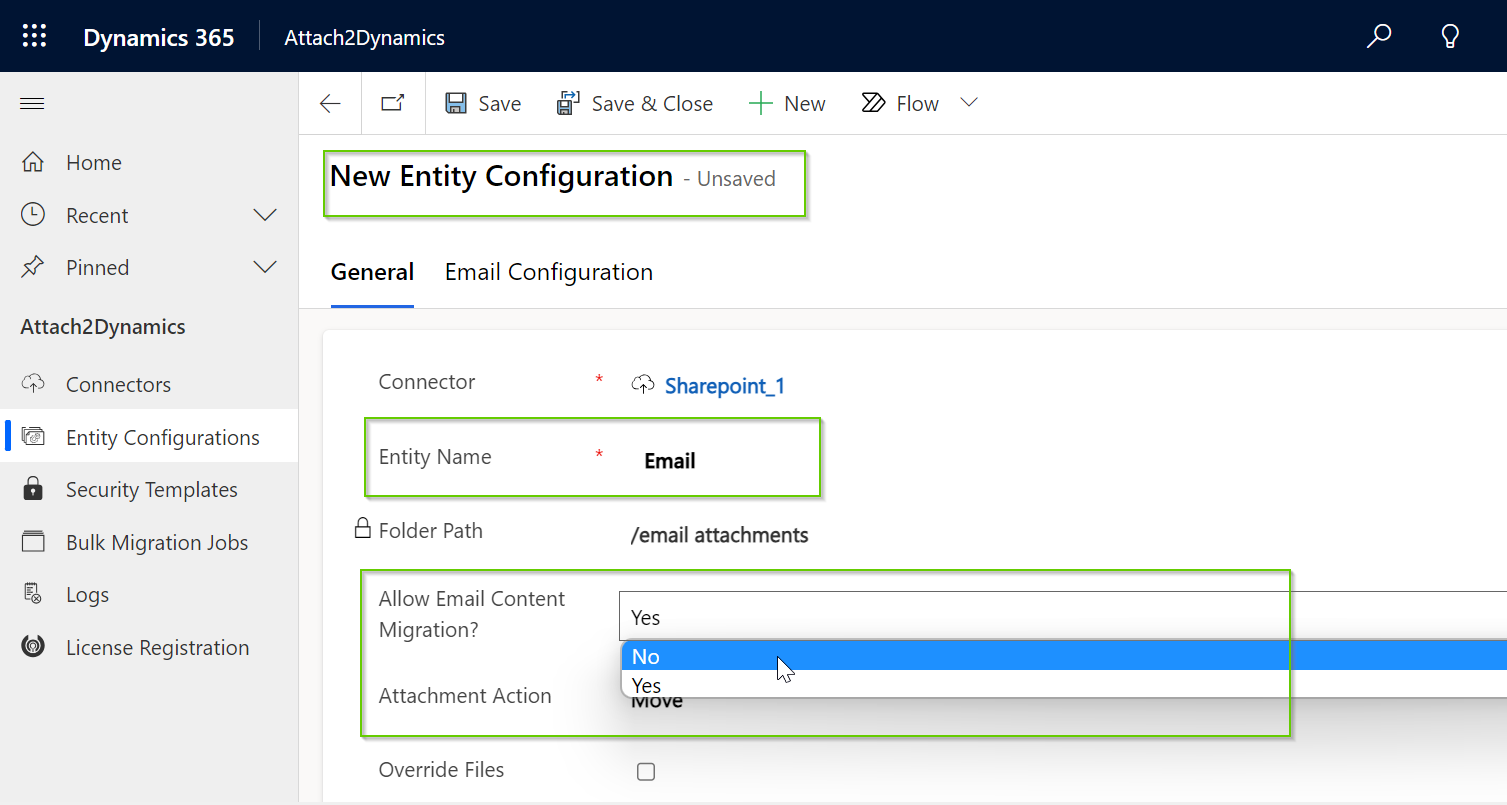Click Save & Close in the toolbar
Image resolution: width=1507 pixels, height=805 pixels.
coord(635,102)
